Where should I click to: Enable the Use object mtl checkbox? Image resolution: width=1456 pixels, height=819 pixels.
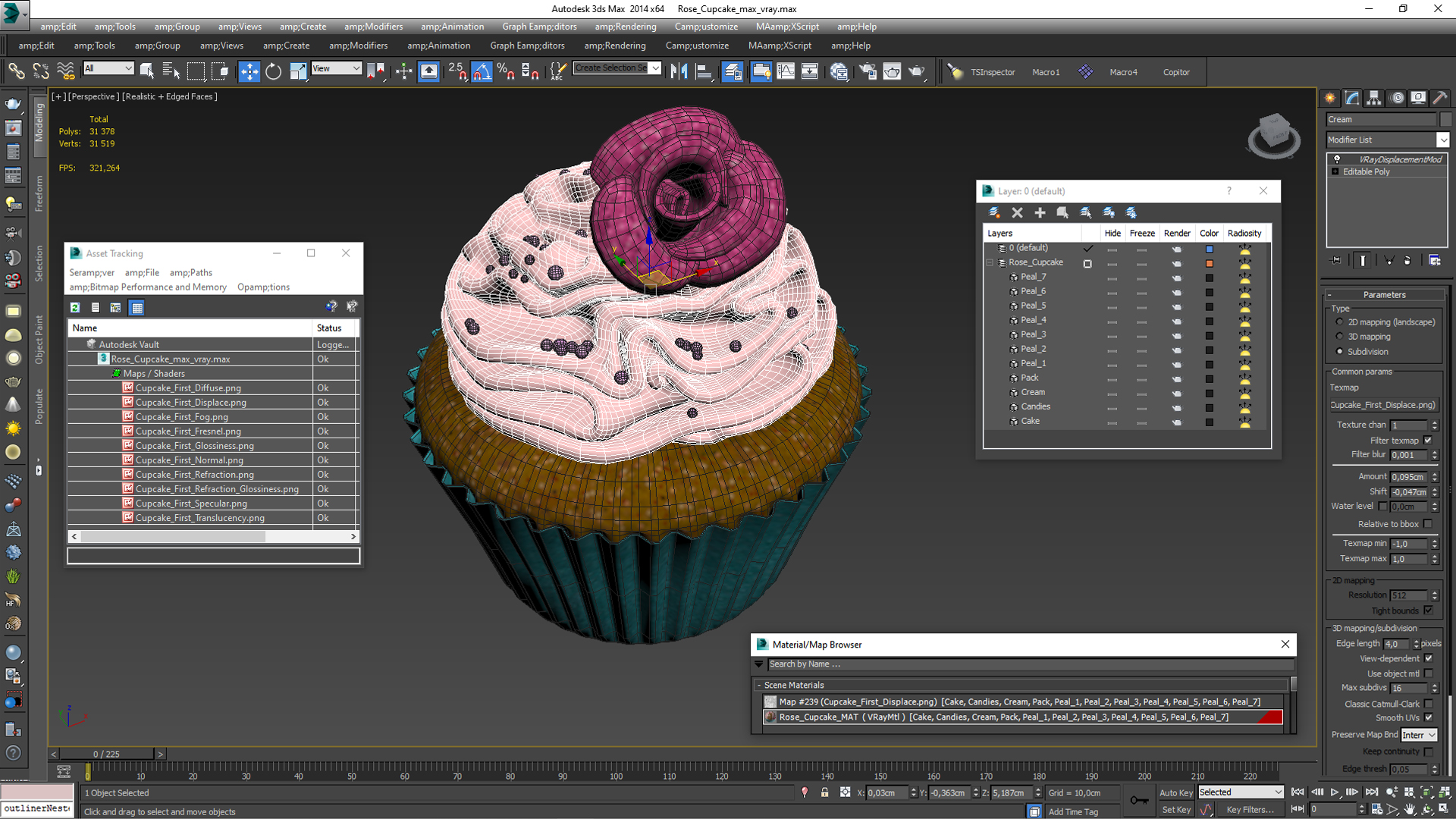click(1429, 673)
